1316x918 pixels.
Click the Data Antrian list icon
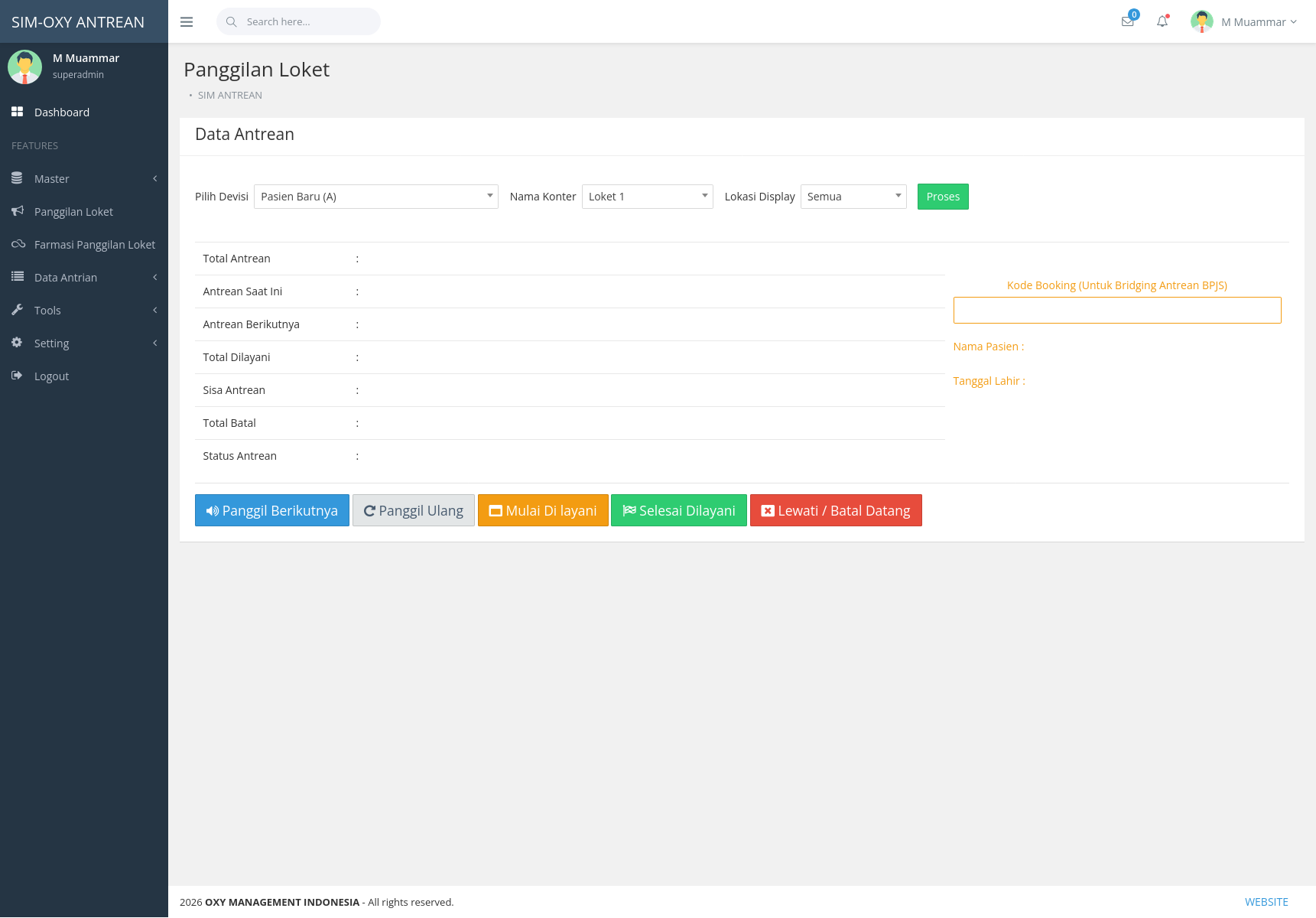(17, 277)
